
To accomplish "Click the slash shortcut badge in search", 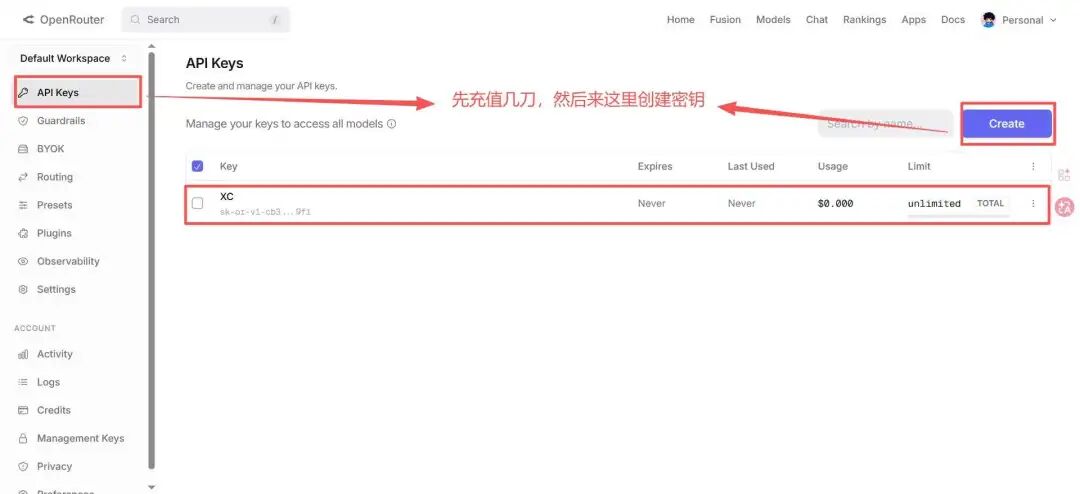I will pyautogui.click(x=275, y=20).
